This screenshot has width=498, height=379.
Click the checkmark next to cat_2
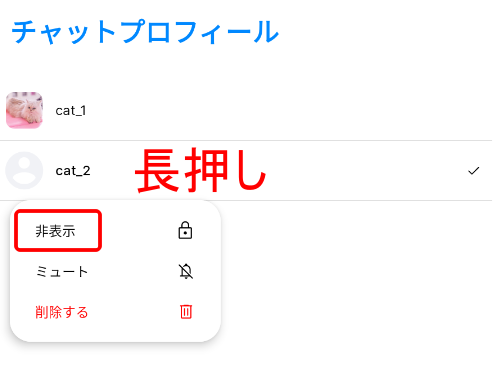tap(473, 171)
